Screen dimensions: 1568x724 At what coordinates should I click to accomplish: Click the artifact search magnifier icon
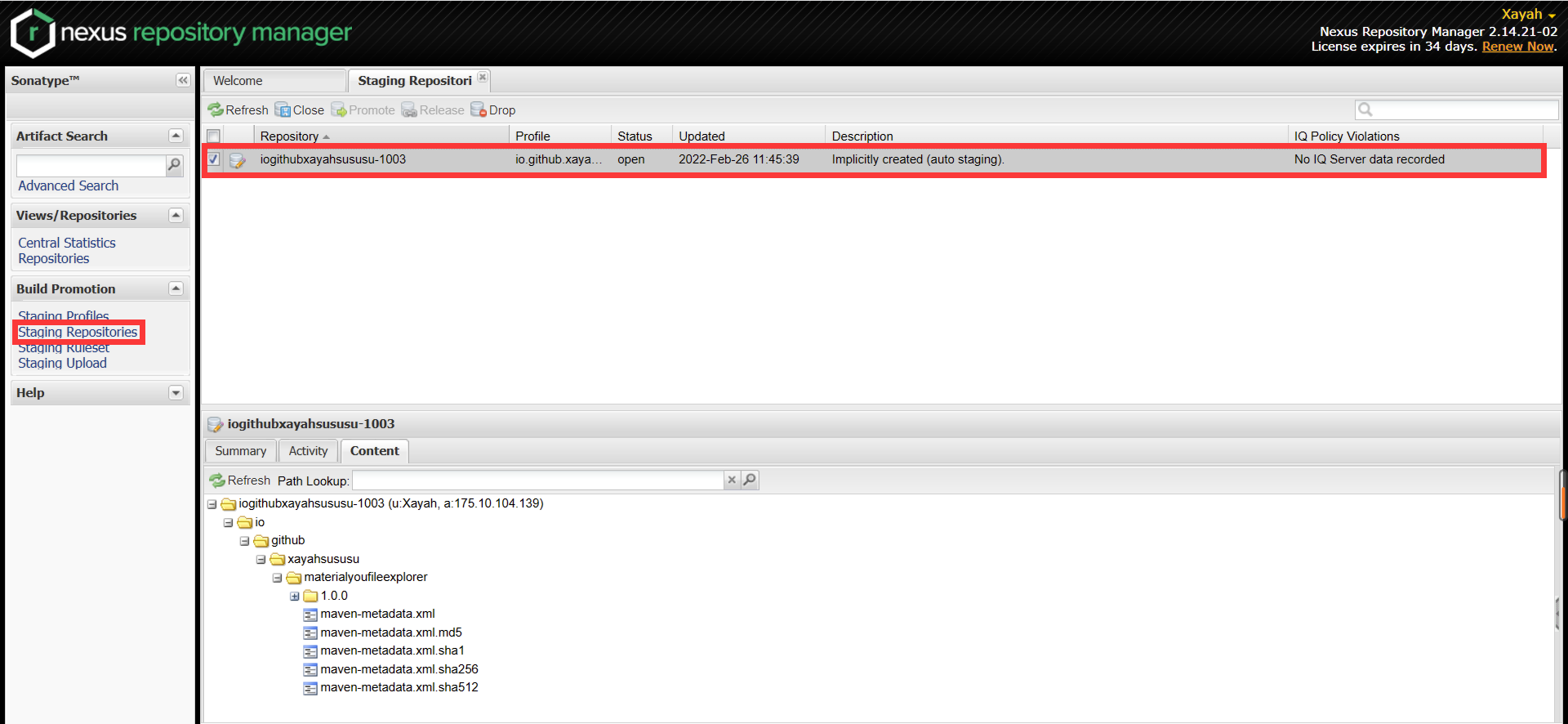pos(174,165)
